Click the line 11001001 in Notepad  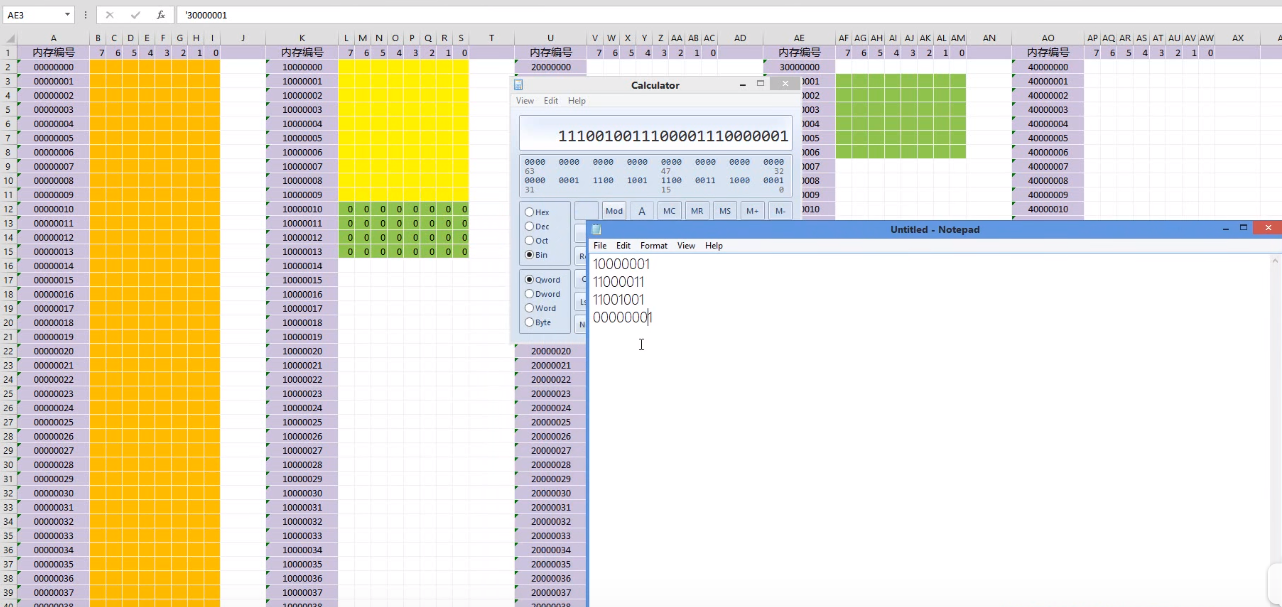(x=619, y=300)
